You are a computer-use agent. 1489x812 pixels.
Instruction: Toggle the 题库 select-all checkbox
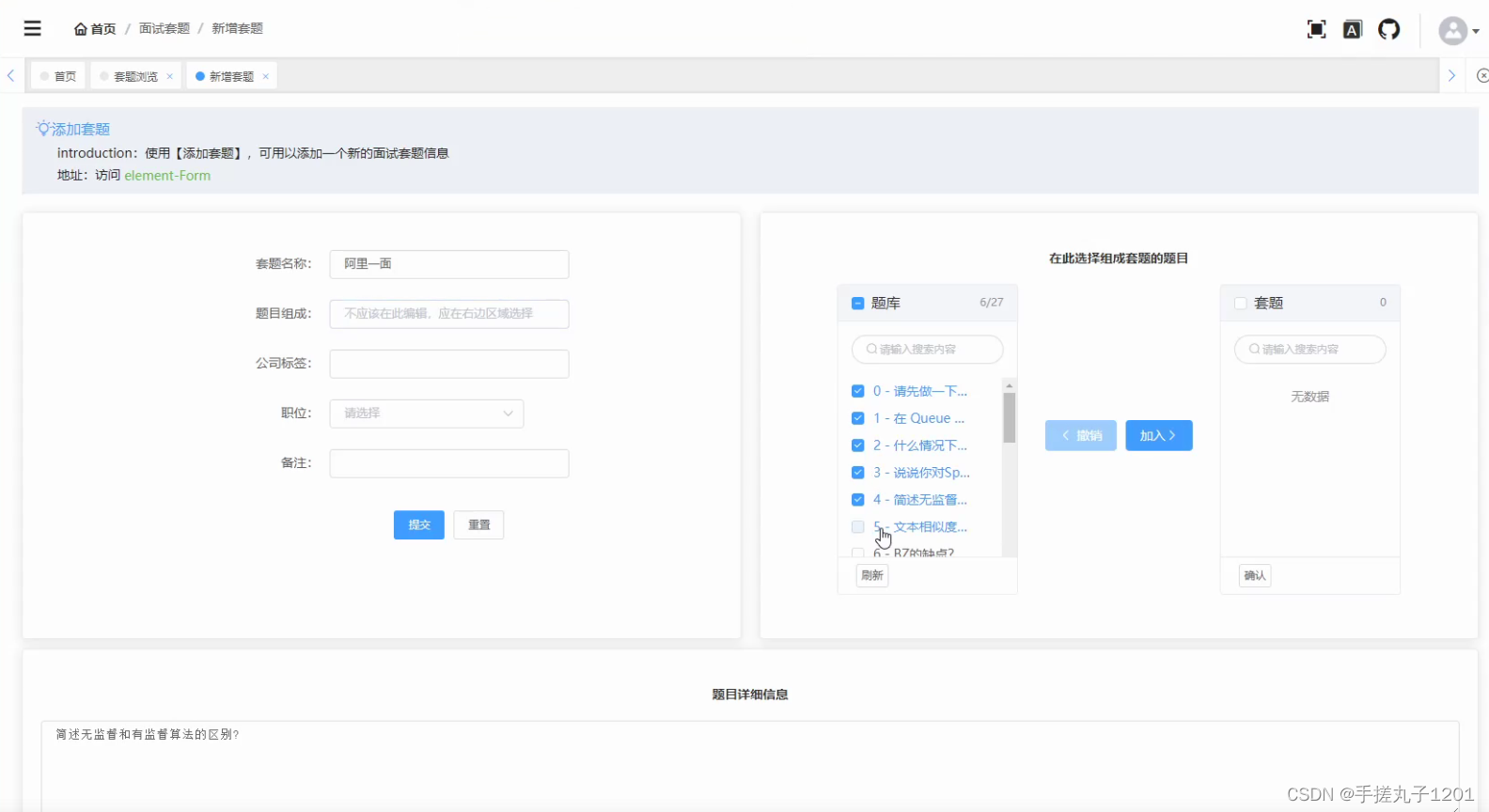coord(858,304)
